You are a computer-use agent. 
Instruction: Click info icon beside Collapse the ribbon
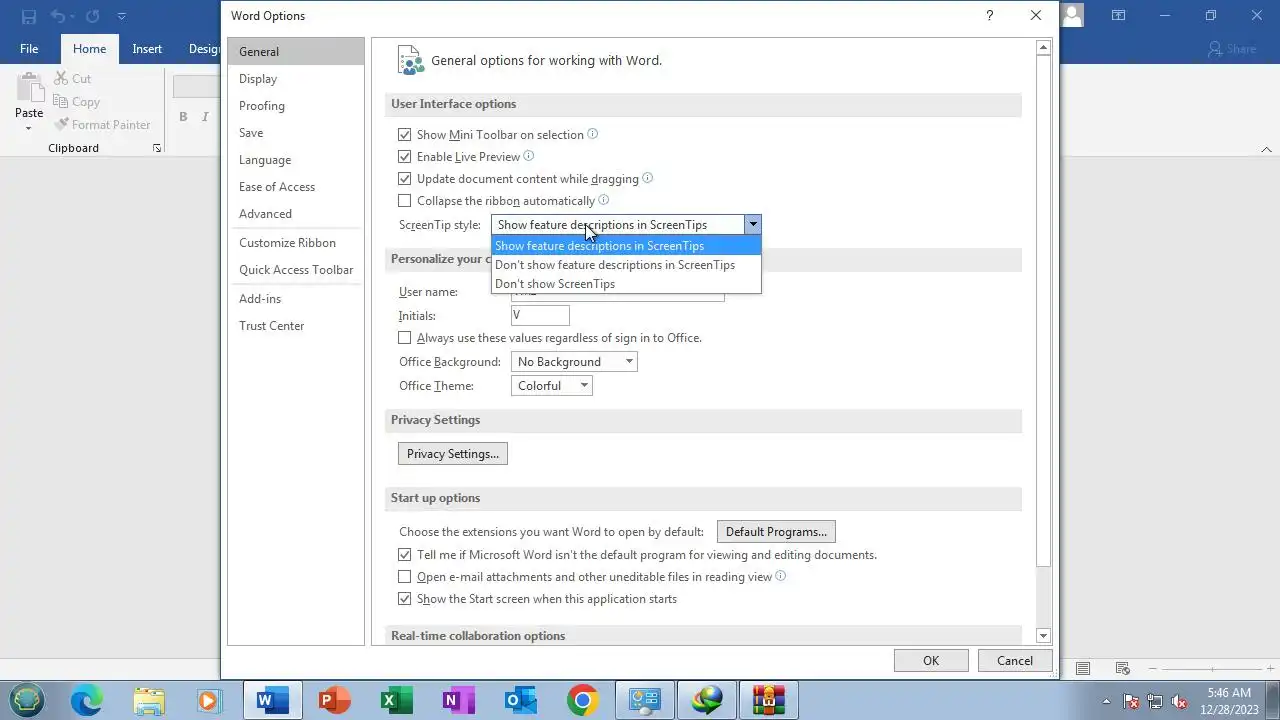click(x=603, y=200)
